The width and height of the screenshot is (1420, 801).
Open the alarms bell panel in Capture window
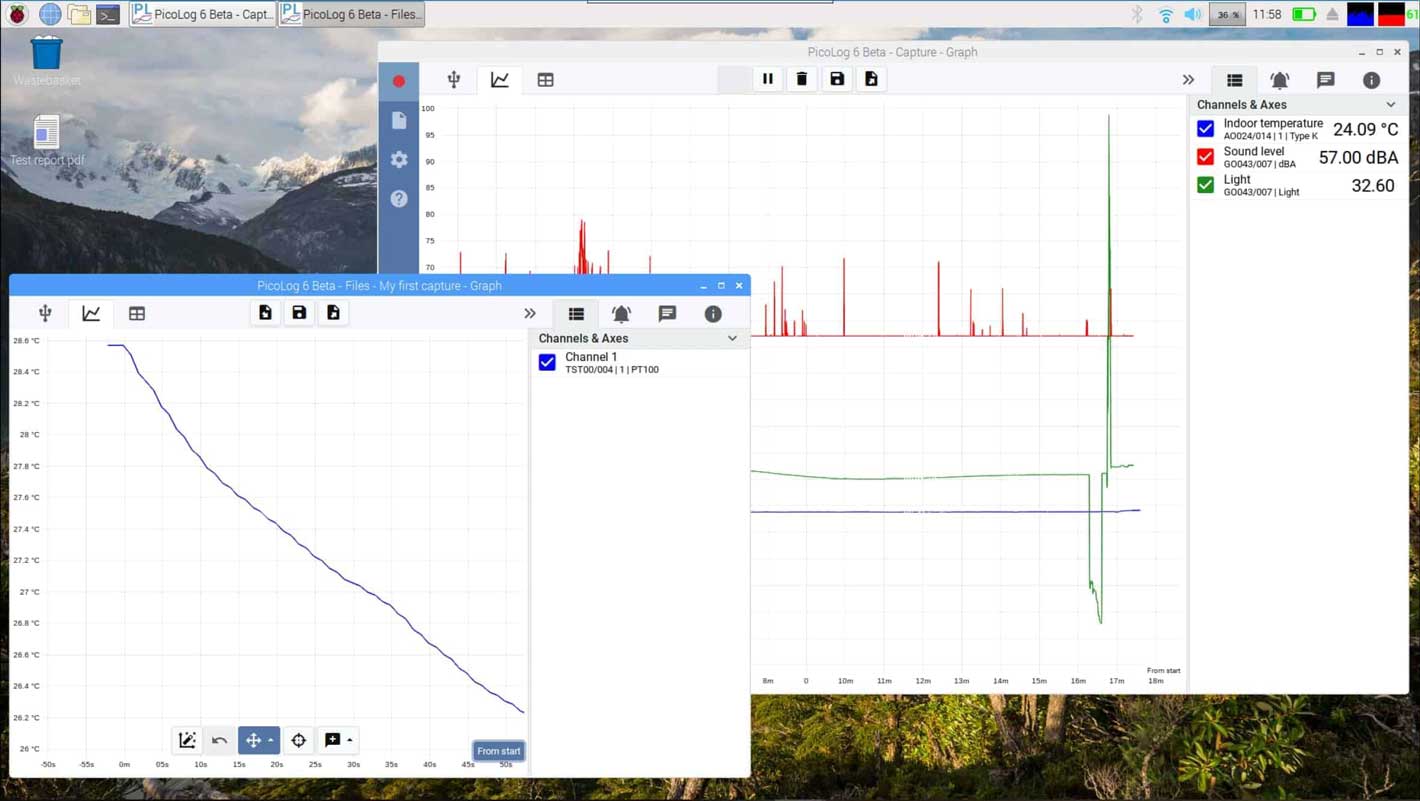1279,80
